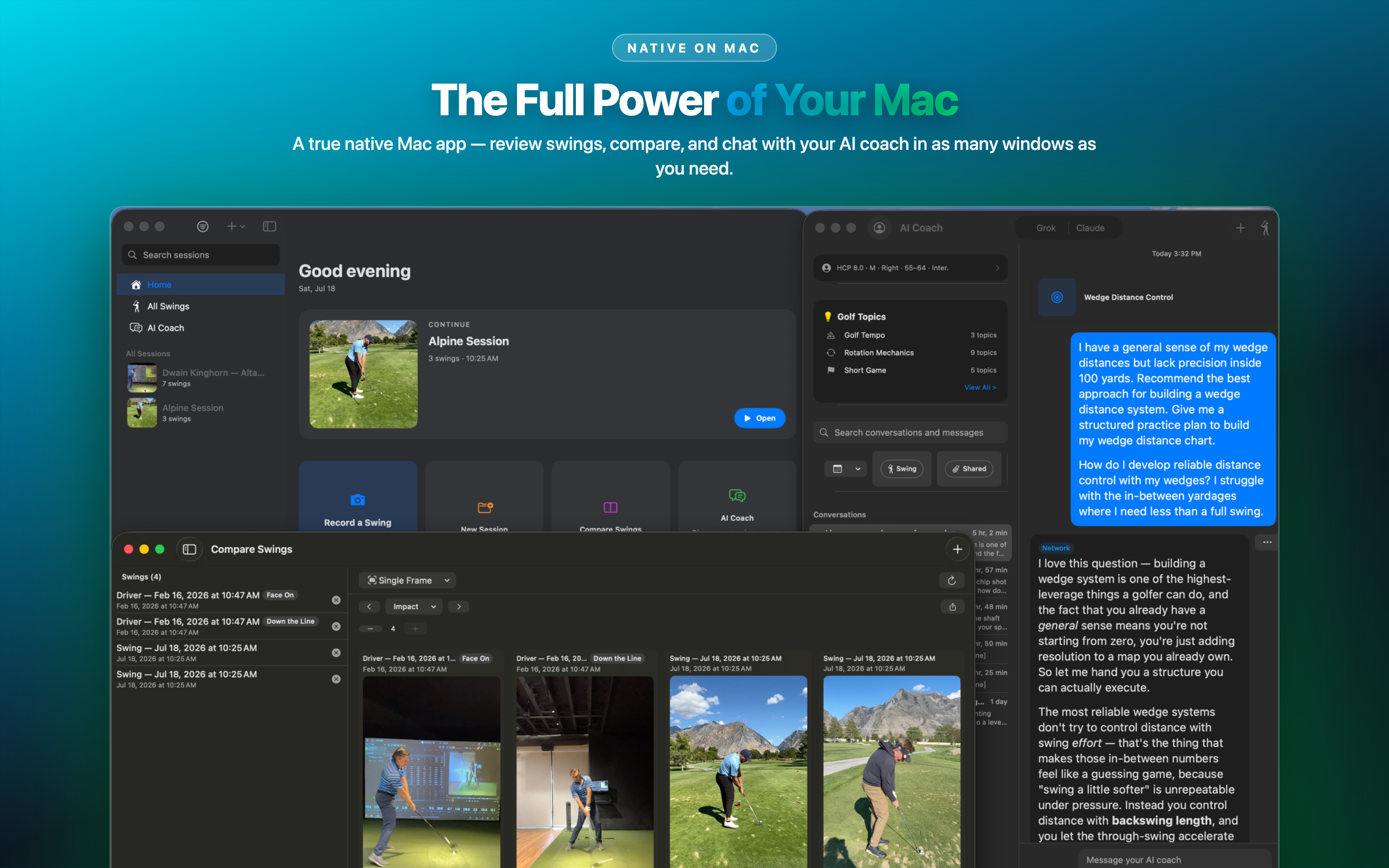This screenshot has height=868, width=1389.
Task: Click the gray-hoodie outdoor swing frame
Action: click(891, 772)
